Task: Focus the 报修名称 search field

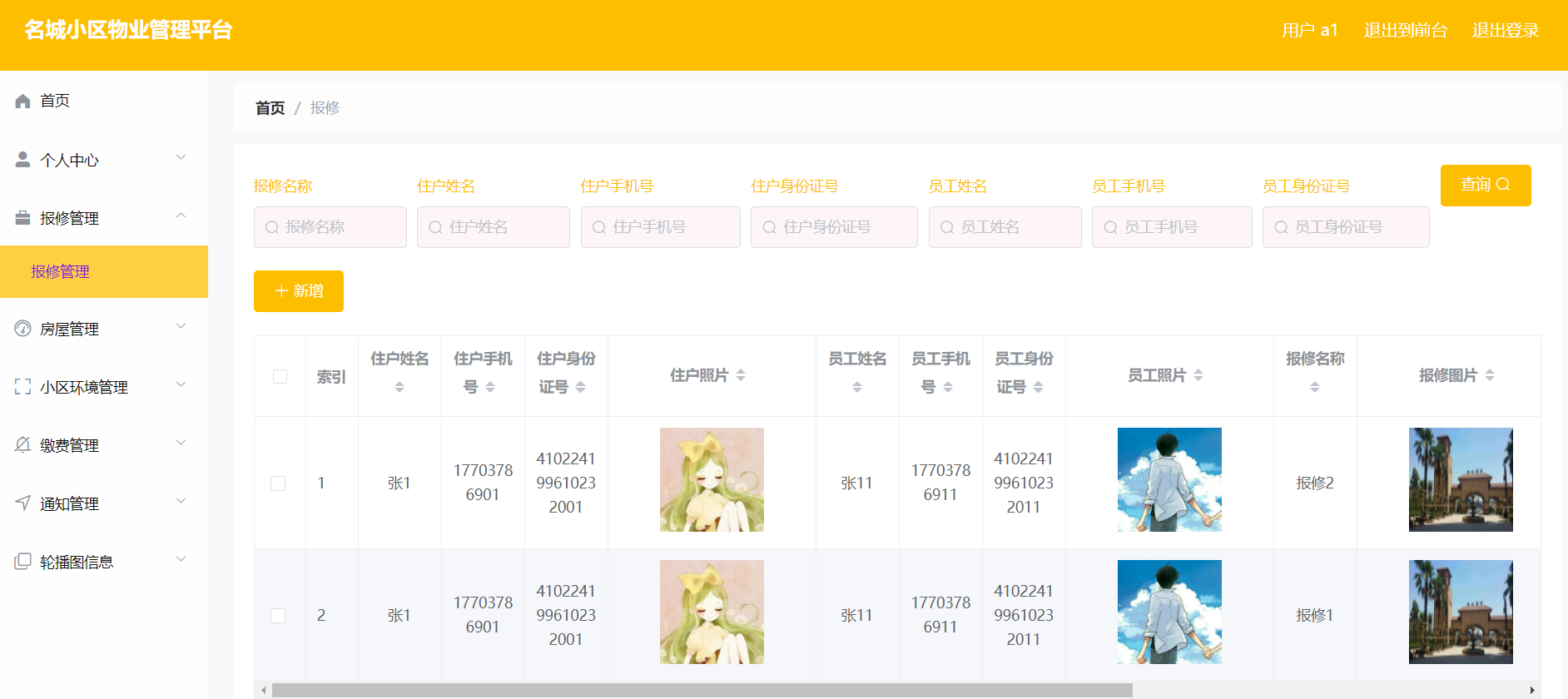Action: point(330,227)
